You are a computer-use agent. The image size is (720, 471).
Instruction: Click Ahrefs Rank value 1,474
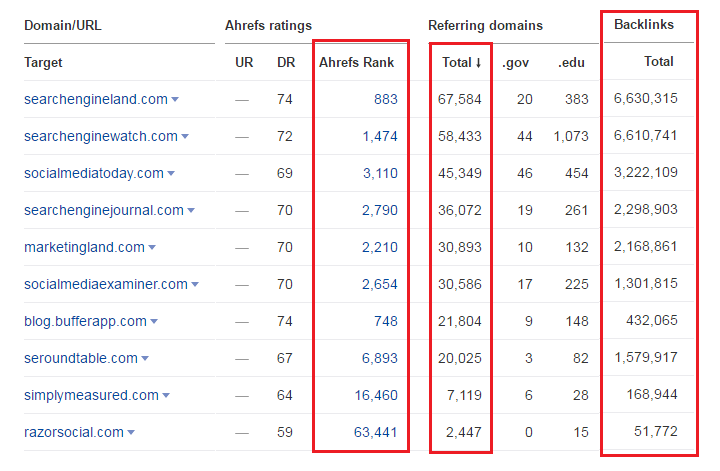point(380,136)
